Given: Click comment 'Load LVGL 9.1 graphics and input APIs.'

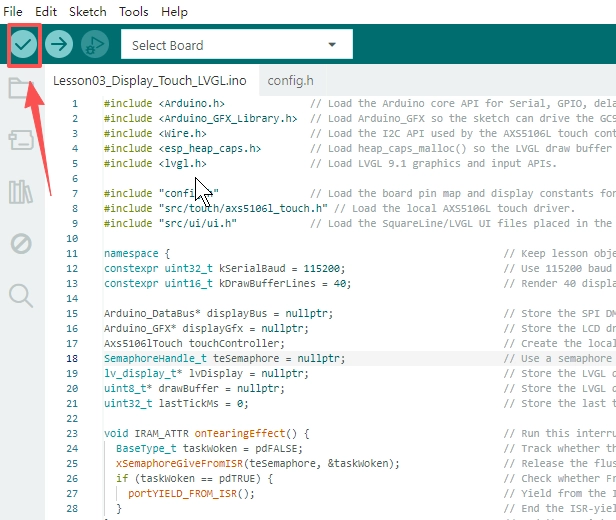Looking at the screenshot, I should pyautogui.click(x=433, y=163).
